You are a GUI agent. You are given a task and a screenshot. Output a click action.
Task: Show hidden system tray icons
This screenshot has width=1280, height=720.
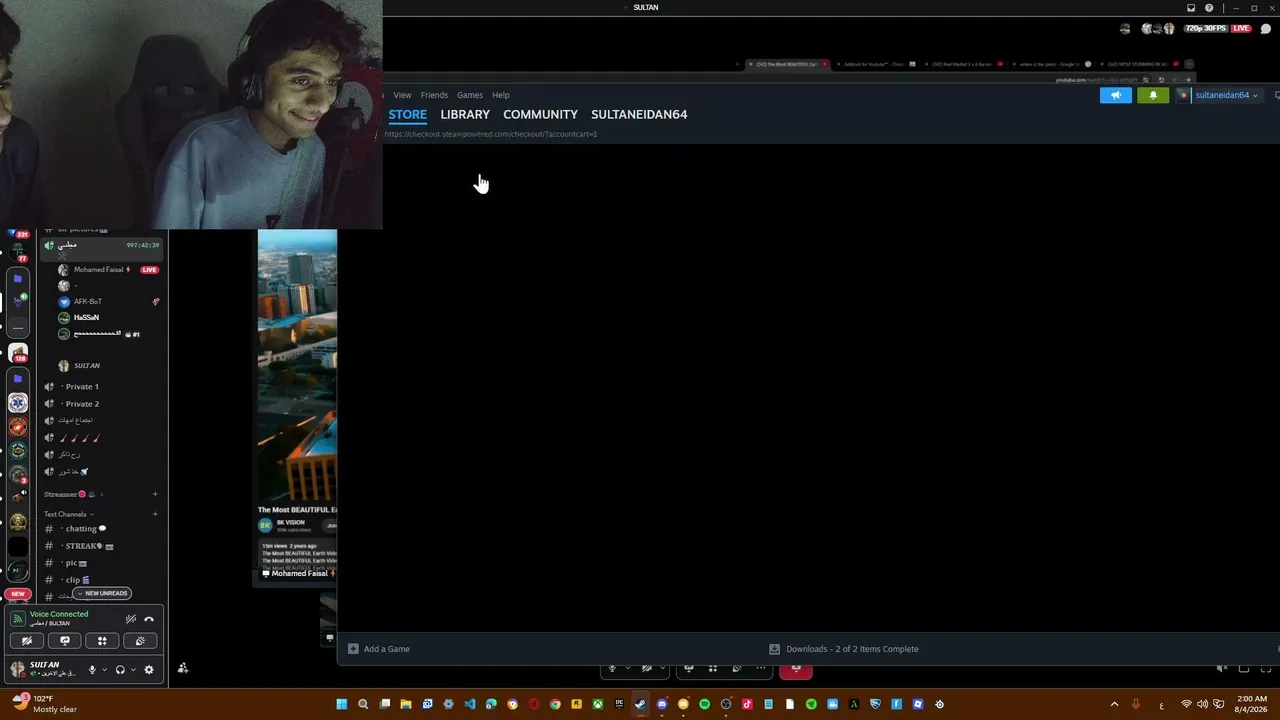[x=1114, y=704]
